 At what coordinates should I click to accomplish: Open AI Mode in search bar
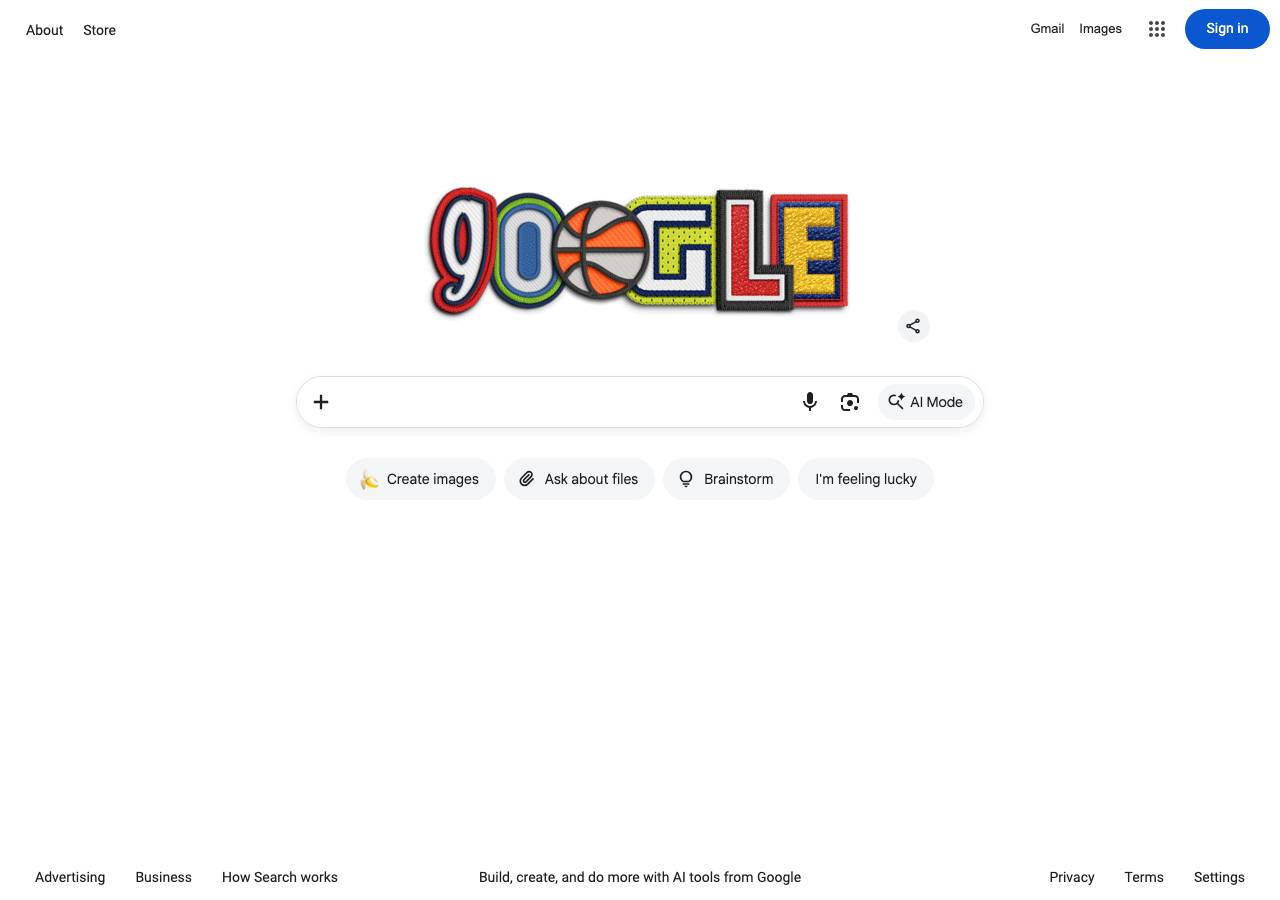pyautogui.click(x=926, y=402)
